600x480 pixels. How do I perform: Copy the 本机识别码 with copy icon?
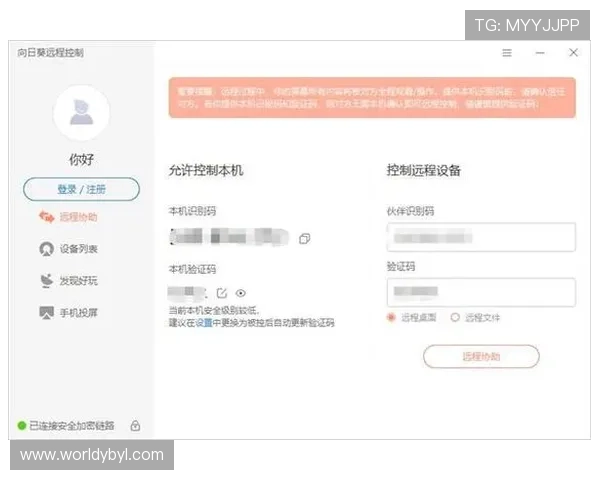pos(305,238)
